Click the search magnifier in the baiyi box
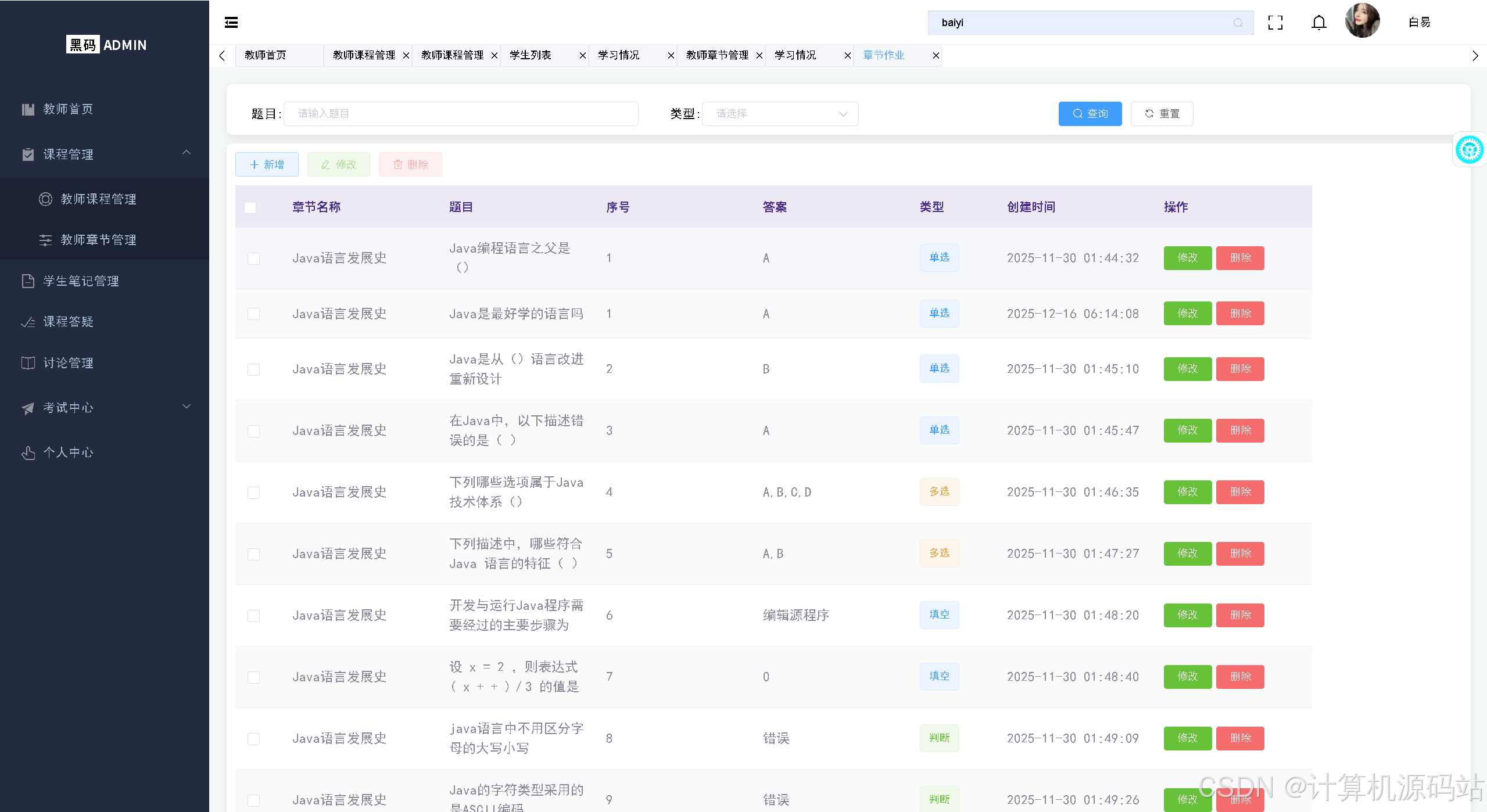 pyautogui.click(x=1238, y=23)
